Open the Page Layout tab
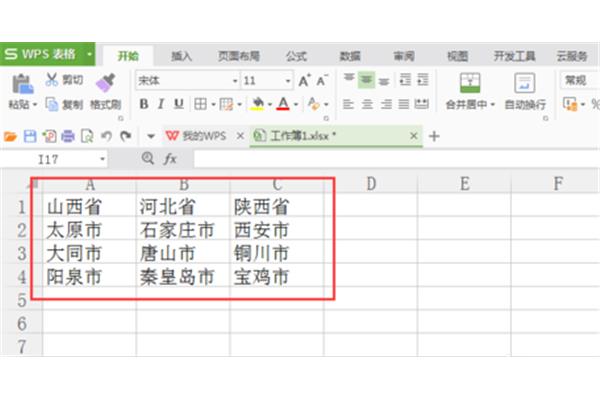The width and height of the screenshot is (600, 400). tap(239, 56)
